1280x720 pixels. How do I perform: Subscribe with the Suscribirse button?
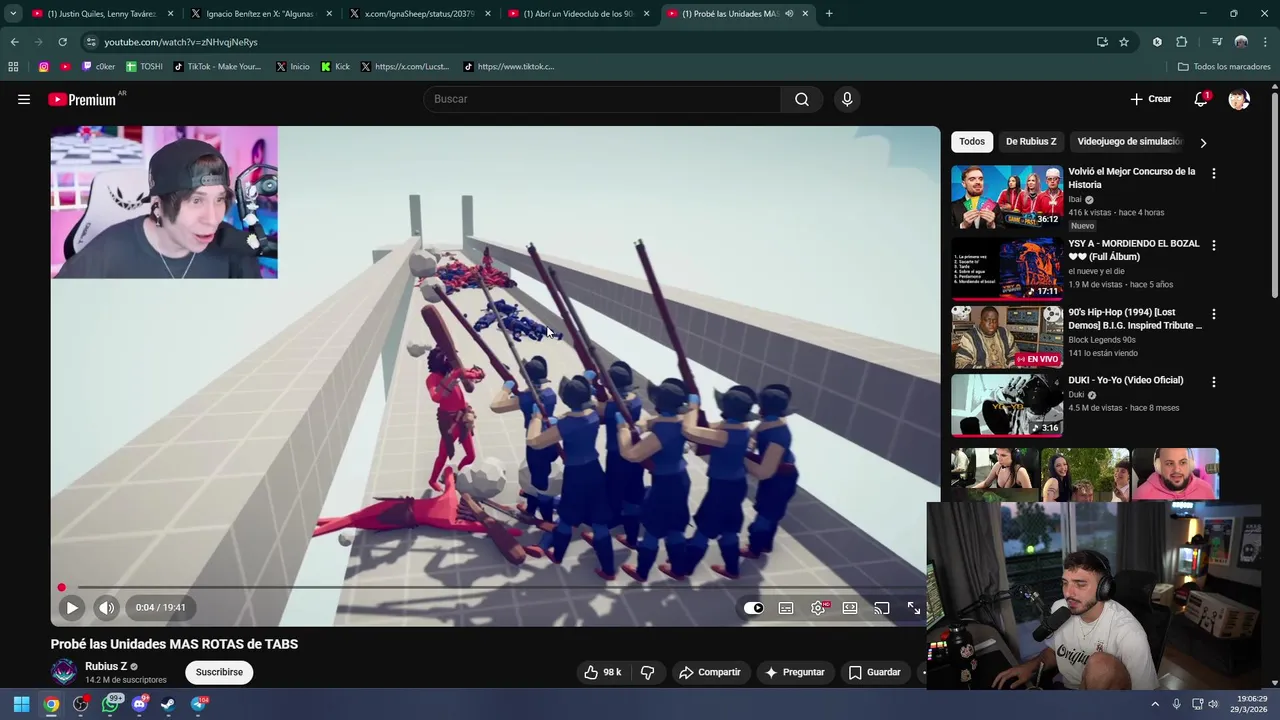(x=219, y=672)
